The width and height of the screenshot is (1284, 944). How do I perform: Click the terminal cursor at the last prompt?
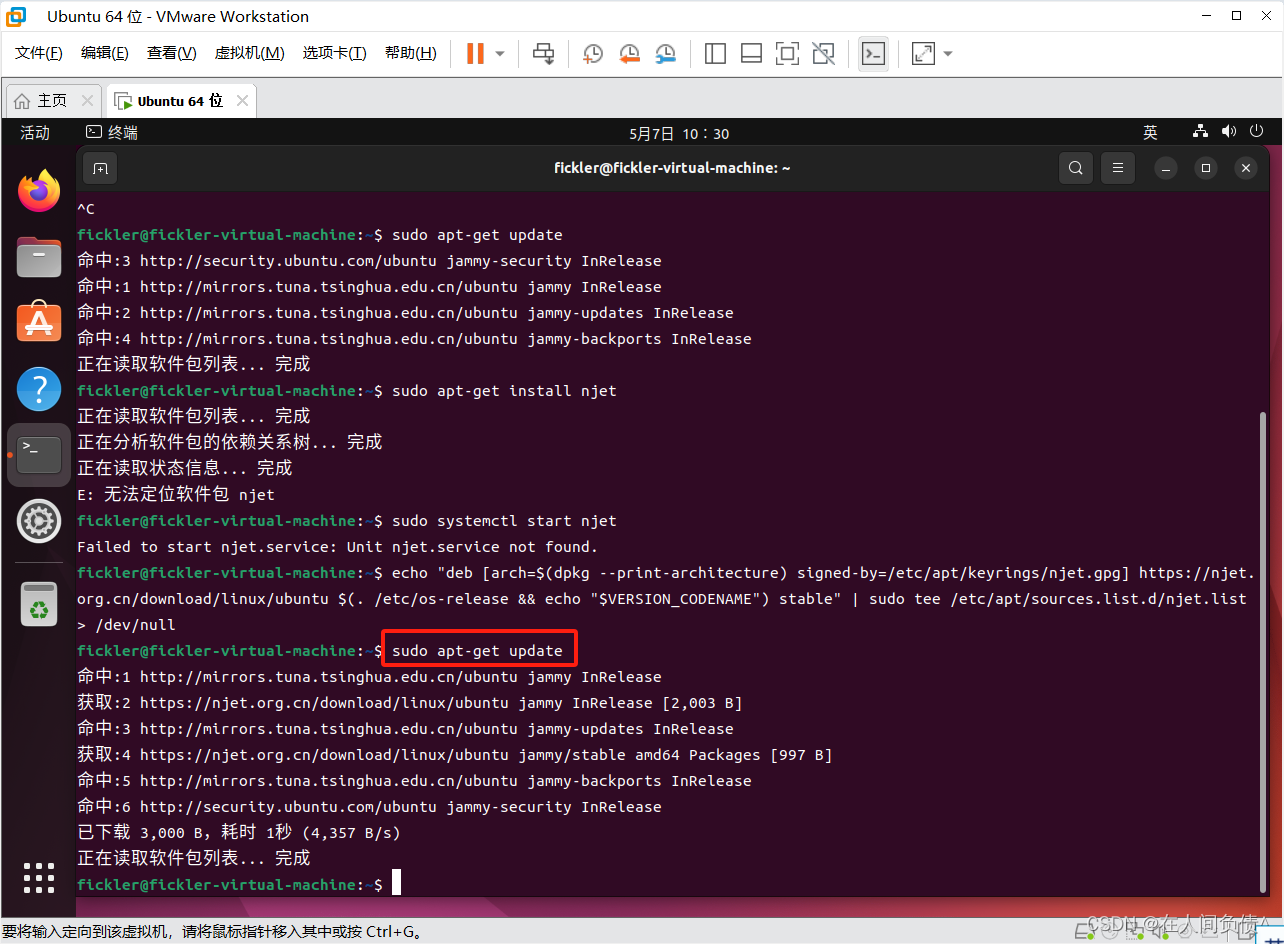click(396, 882)
